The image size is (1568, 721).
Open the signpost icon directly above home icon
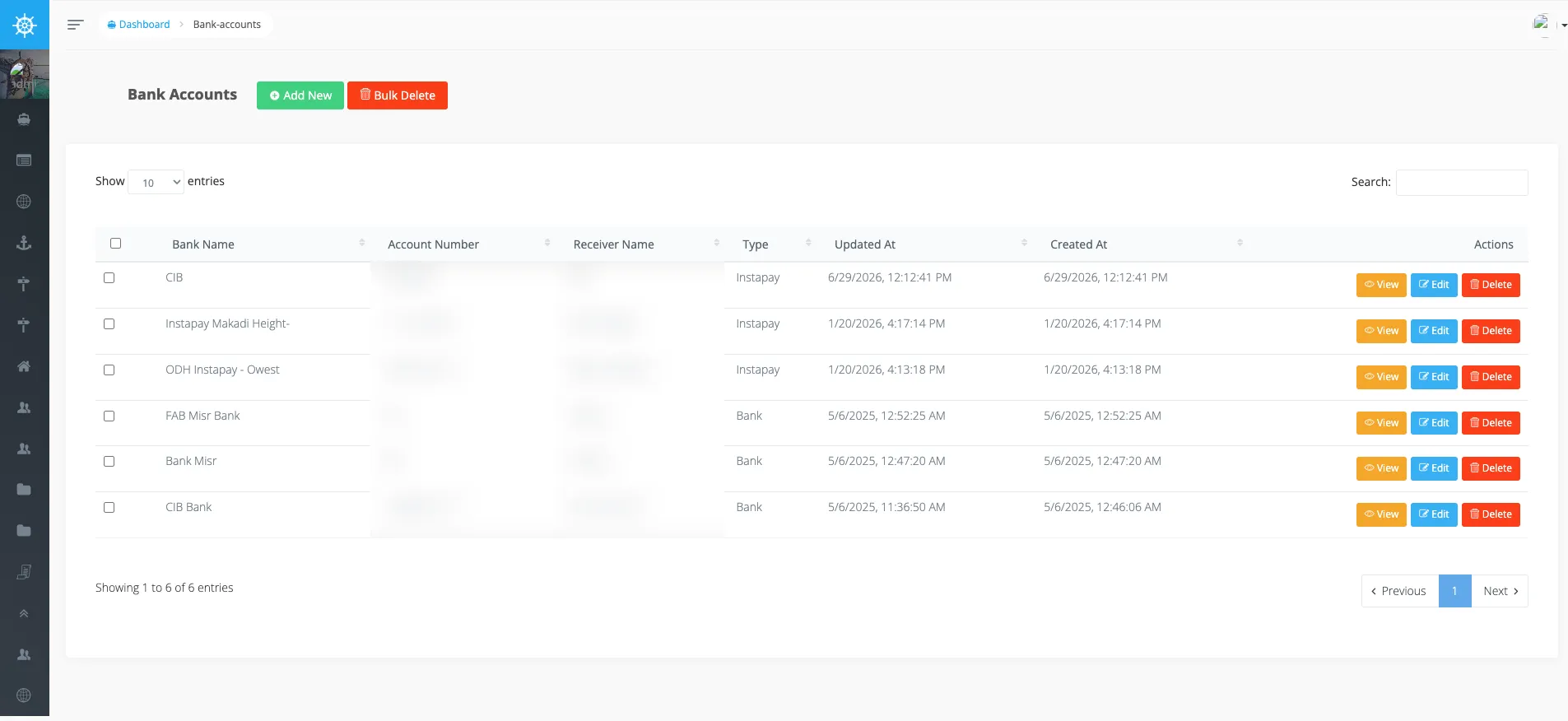[x=24, y=325]
